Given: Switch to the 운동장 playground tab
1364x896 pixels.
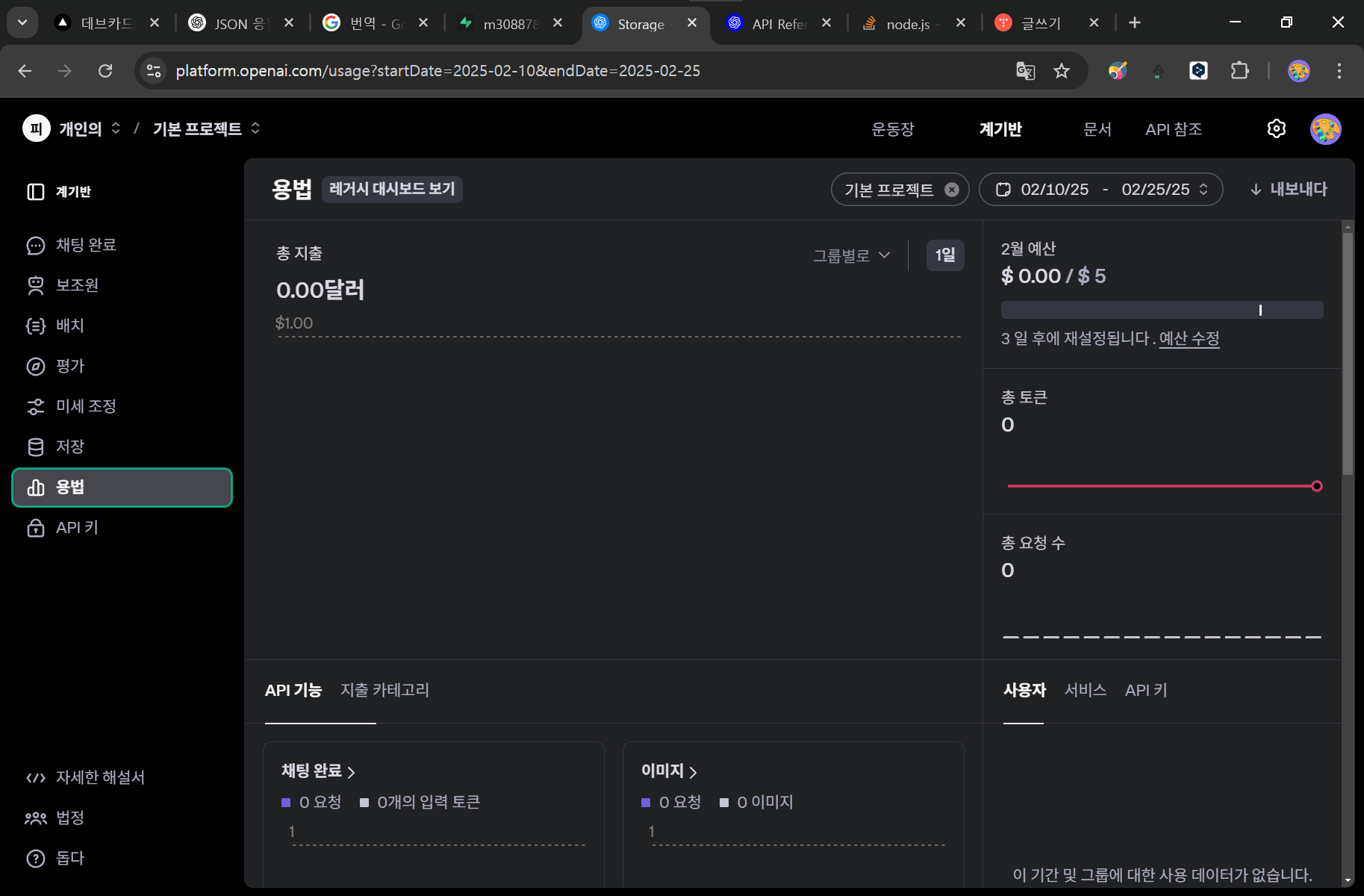Looking at the screenshot, I should point(893,128).
